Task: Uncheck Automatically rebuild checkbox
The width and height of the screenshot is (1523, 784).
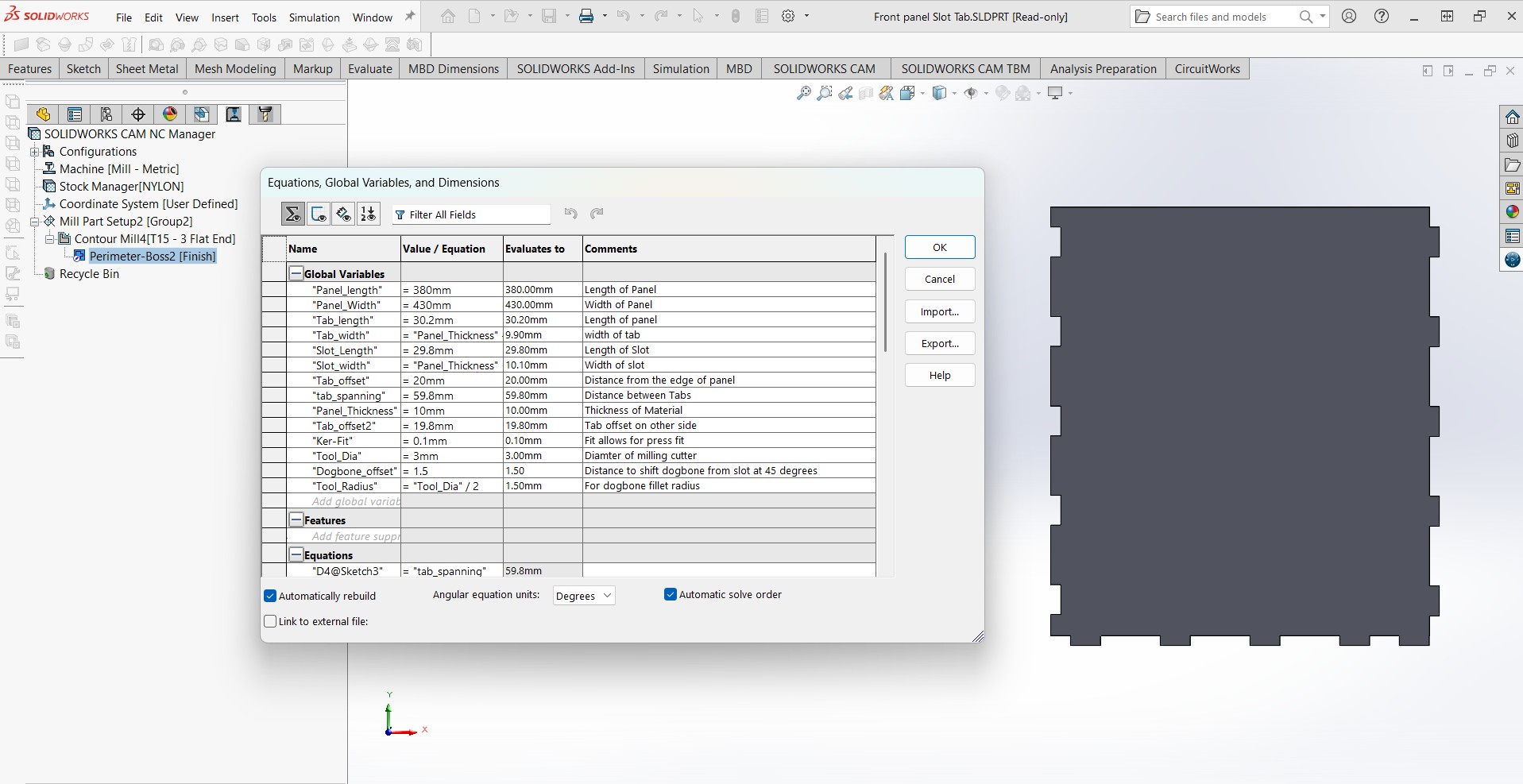Action: 270,596
